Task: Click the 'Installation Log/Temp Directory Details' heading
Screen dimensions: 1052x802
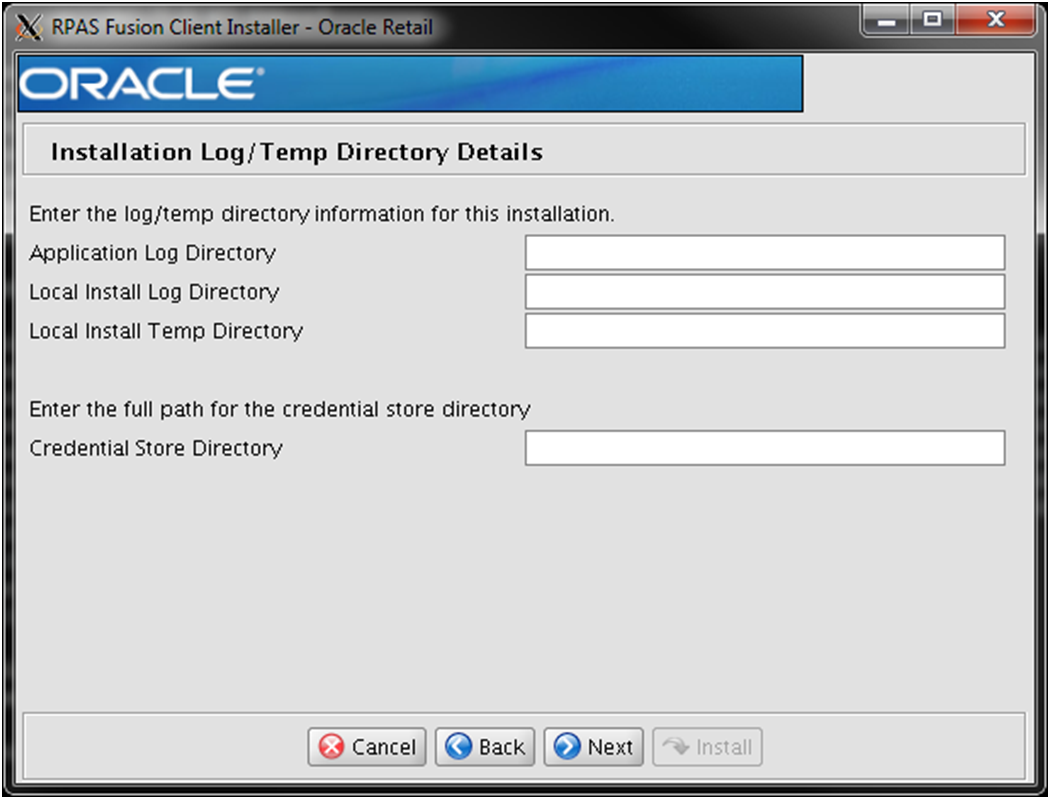Action: pos(297,152)
